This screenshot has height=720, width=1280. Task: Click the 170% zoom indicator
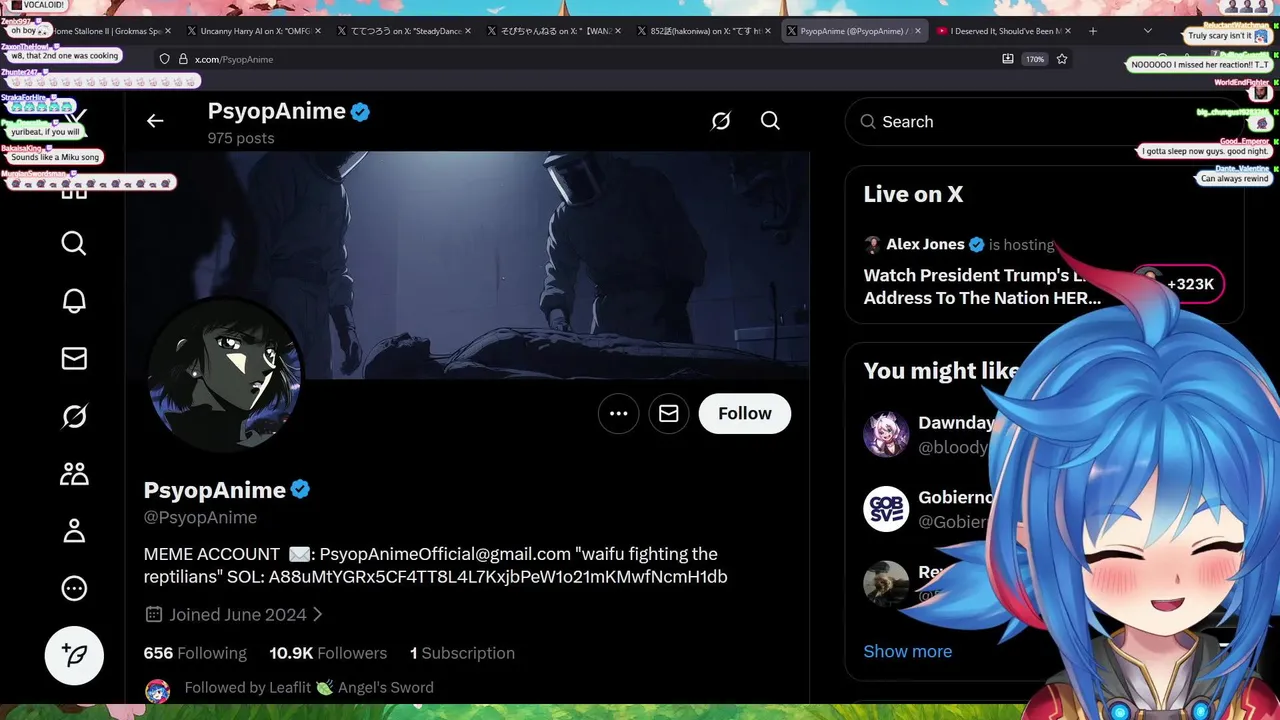coord(1035,59)
